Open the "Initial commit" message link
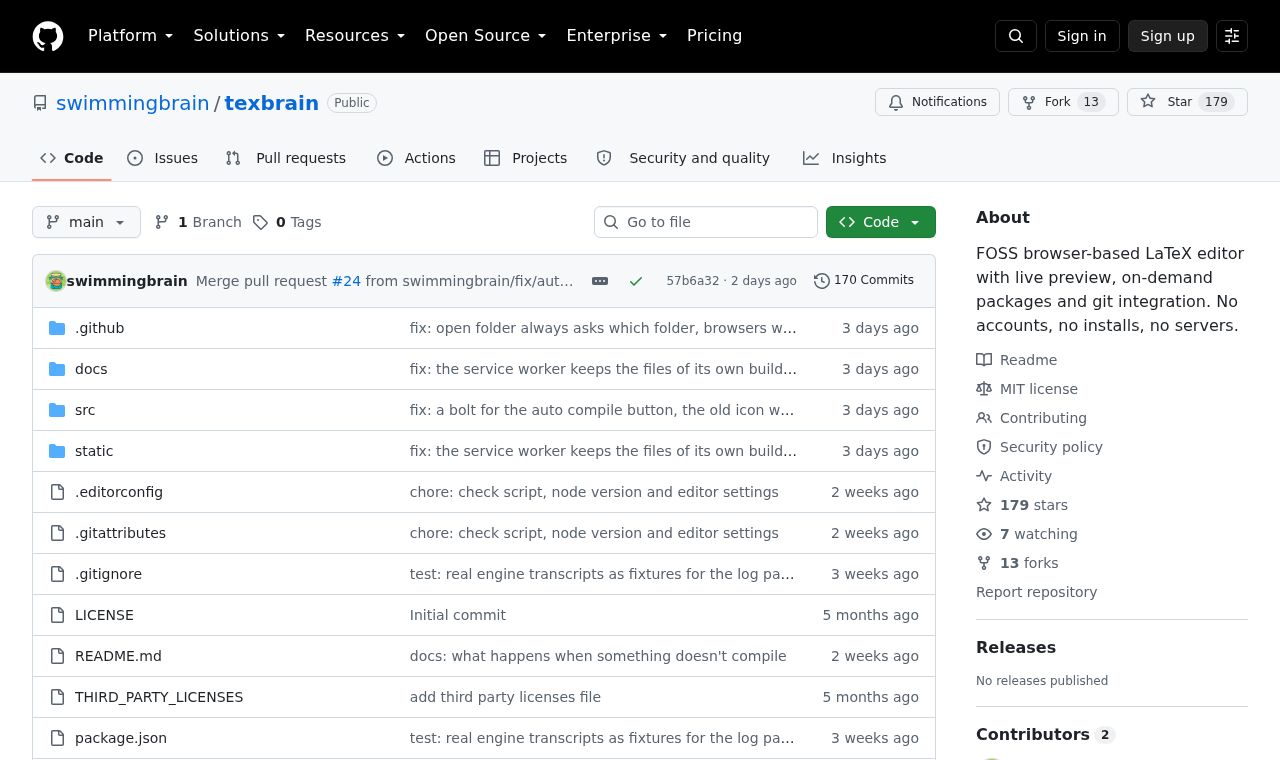The height and width of the screenshot is (760, 1280). click(458, 615)
